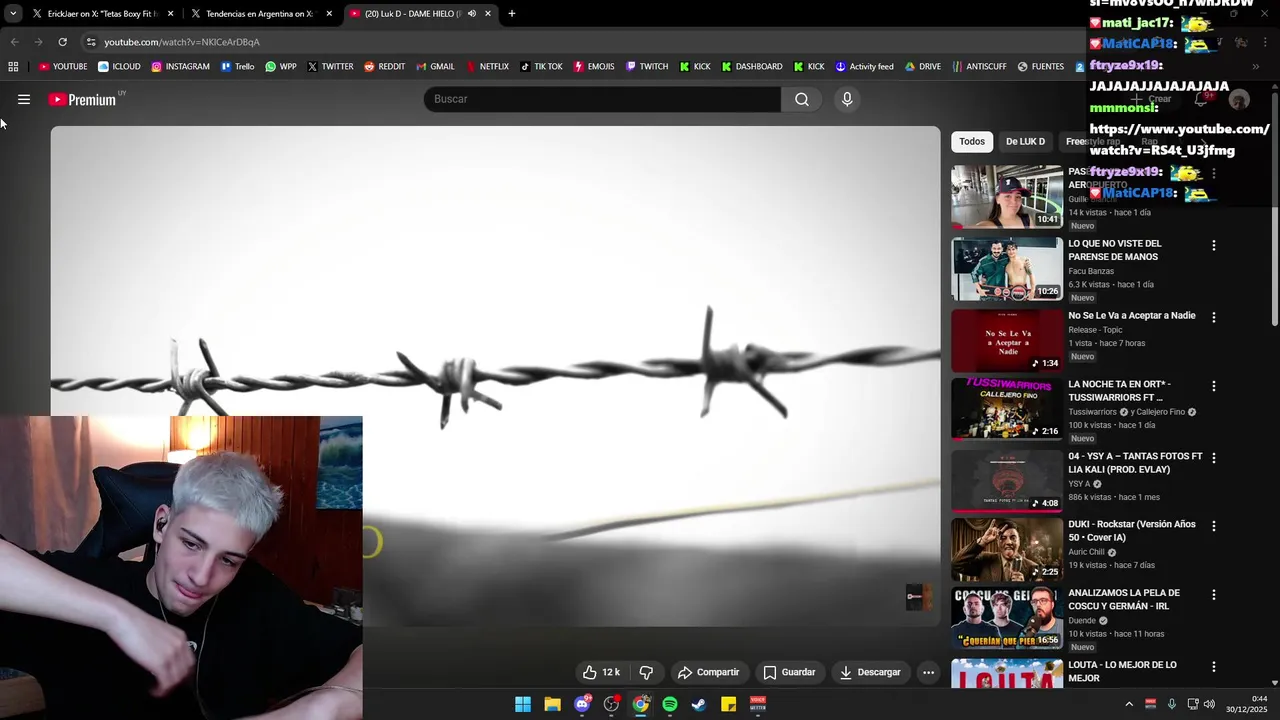Image resolution: width=1280 pixels, height=720 pixels.
Task: Open the YouTube guide hamburger menu
Action: point(24,99)
